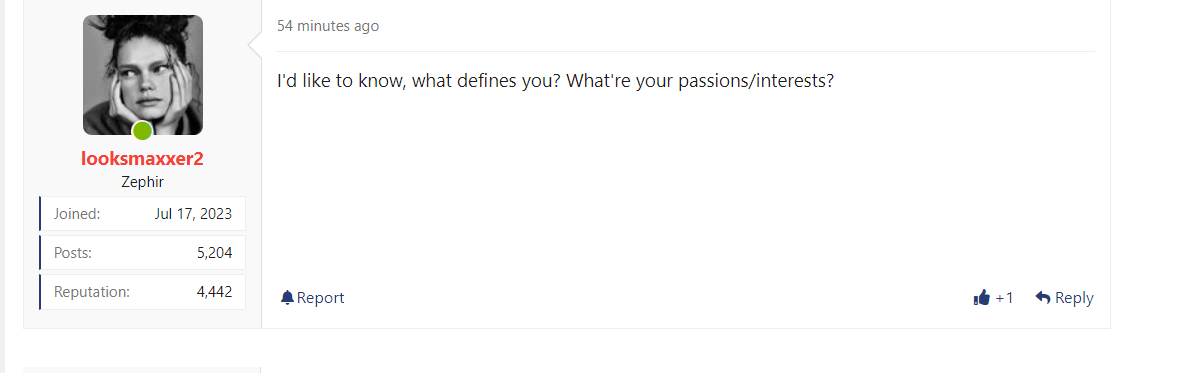Click the 4,442 reputation value
Viewport: 1193px width, 373px height.
[215, 292]
